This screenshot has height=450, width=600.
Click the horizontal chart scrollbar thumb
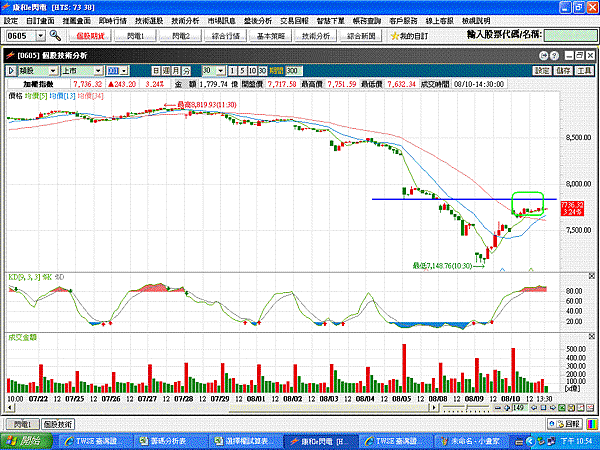[328, 408]
